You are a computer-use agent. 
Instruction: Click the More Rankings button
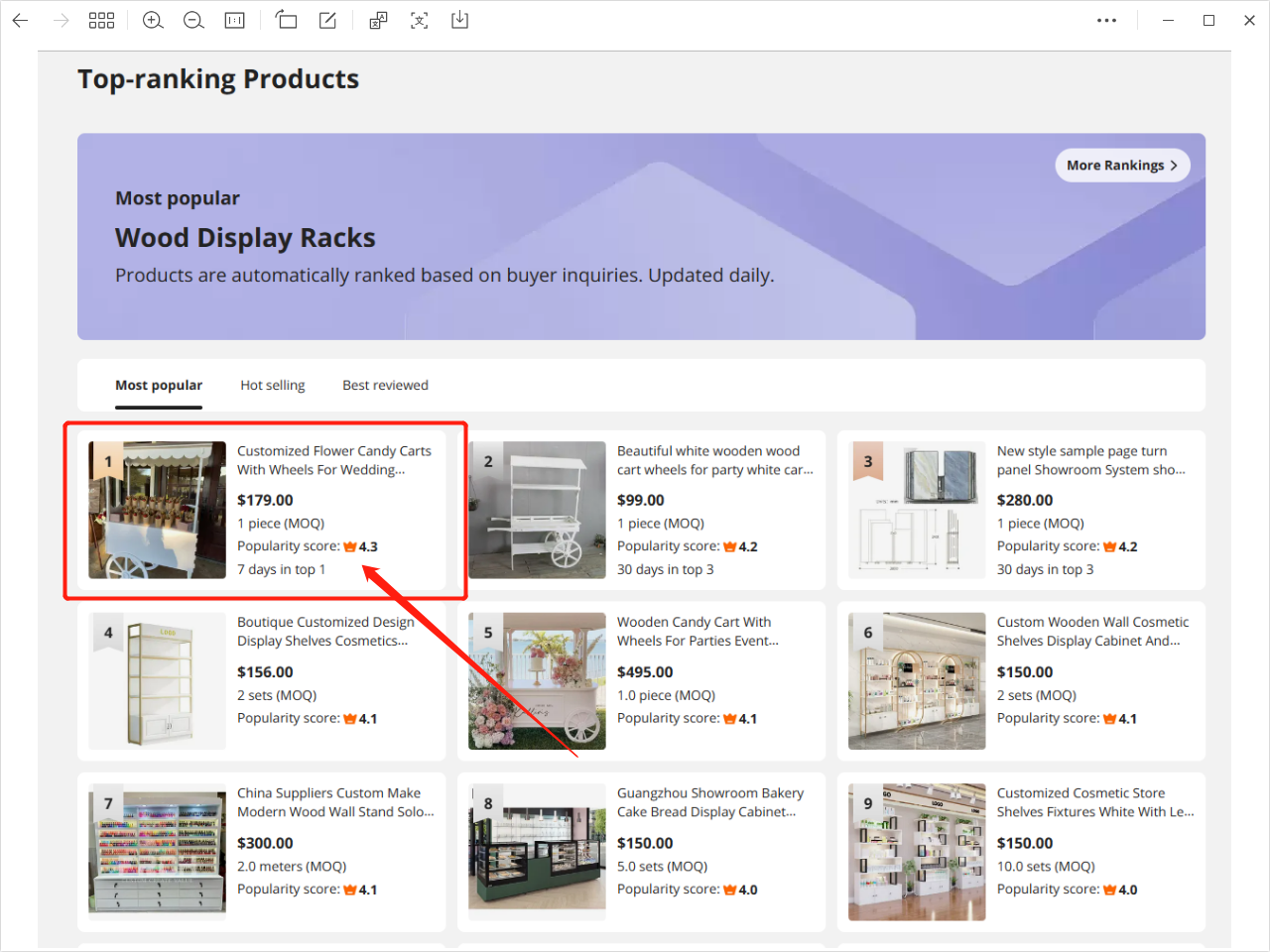click(x=1121, y=166)
